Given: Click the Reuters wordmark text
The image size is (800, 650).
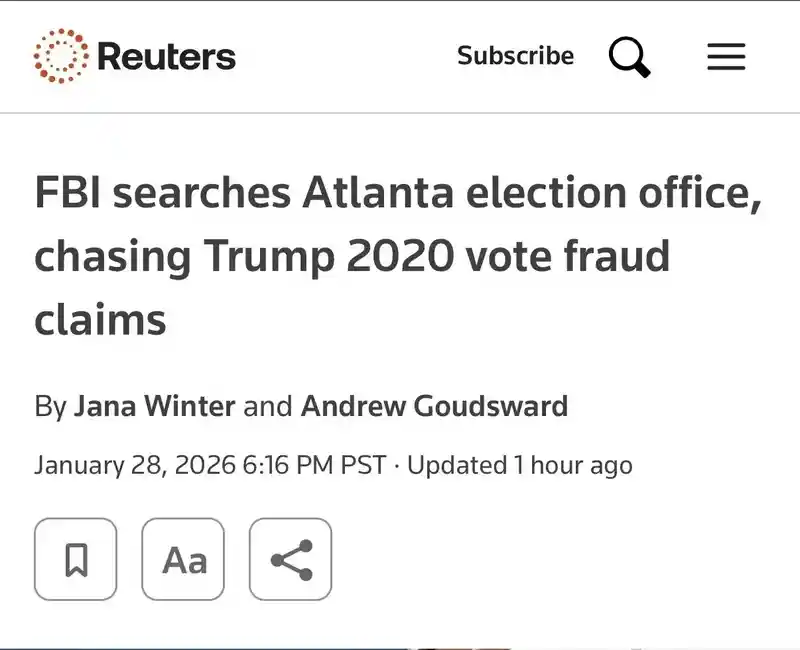Looking at the screenshot, I should pos(166,56).
